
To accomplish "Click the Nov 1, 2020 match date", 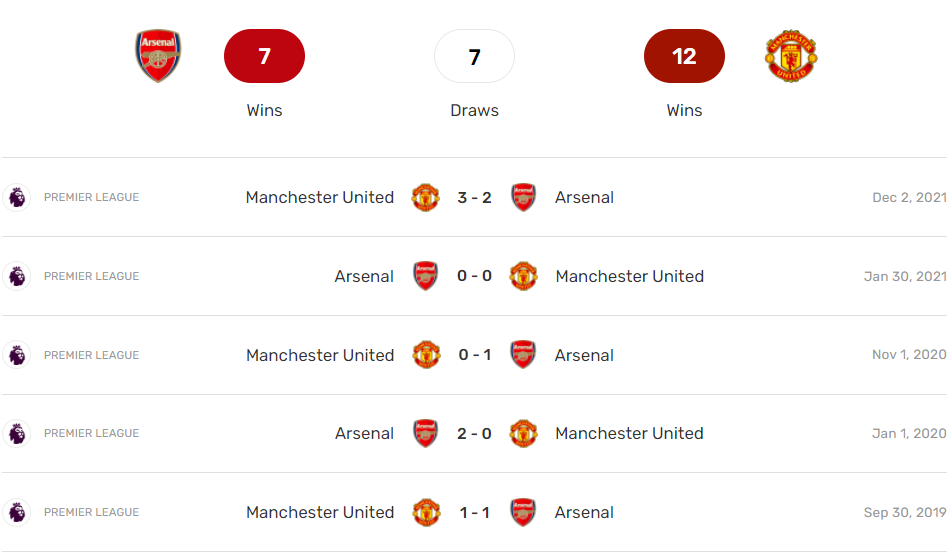I will (908, 355).
